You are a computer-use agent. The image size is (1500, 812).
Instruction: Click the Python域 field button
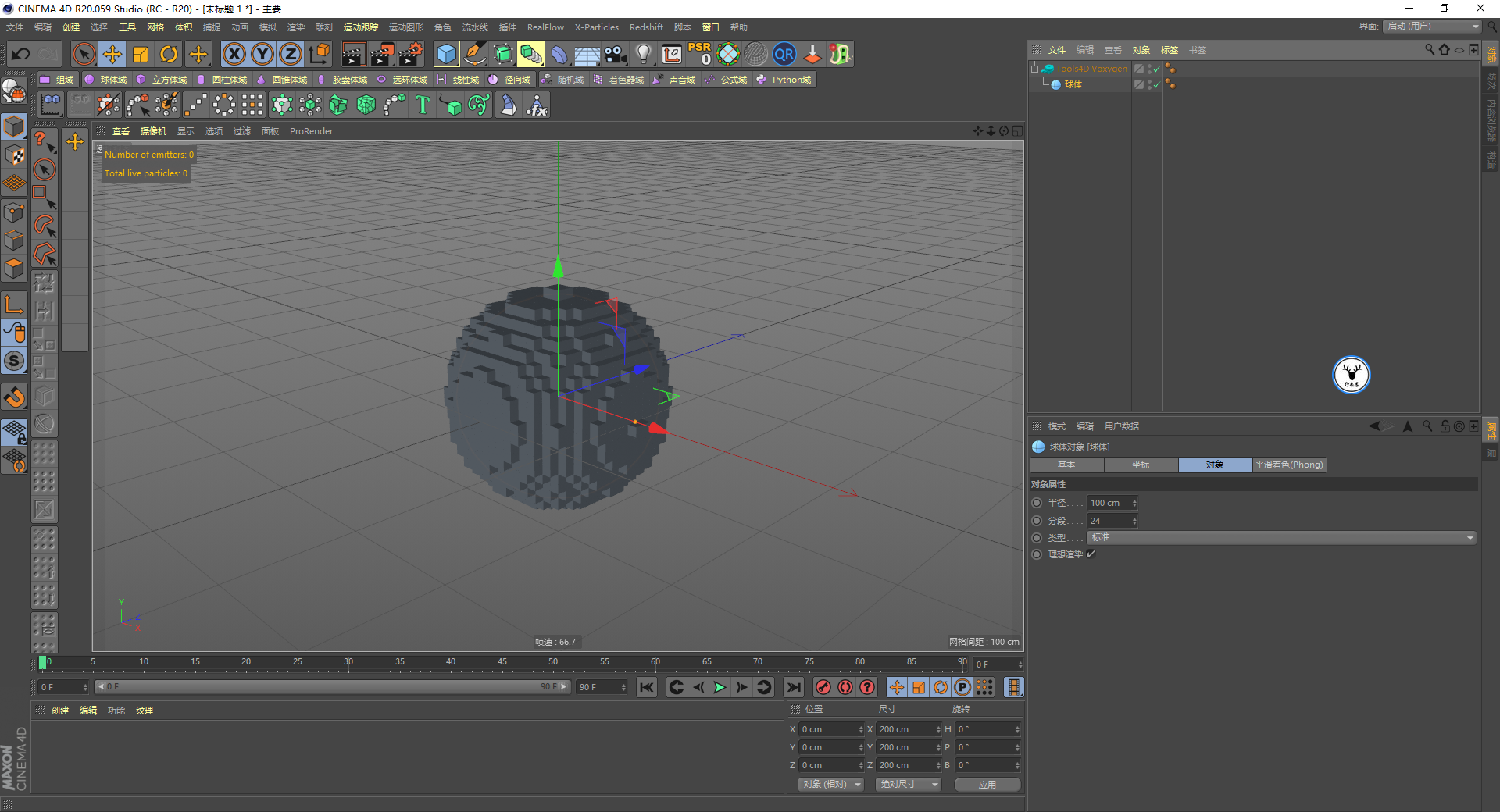[x=785, y=80]
